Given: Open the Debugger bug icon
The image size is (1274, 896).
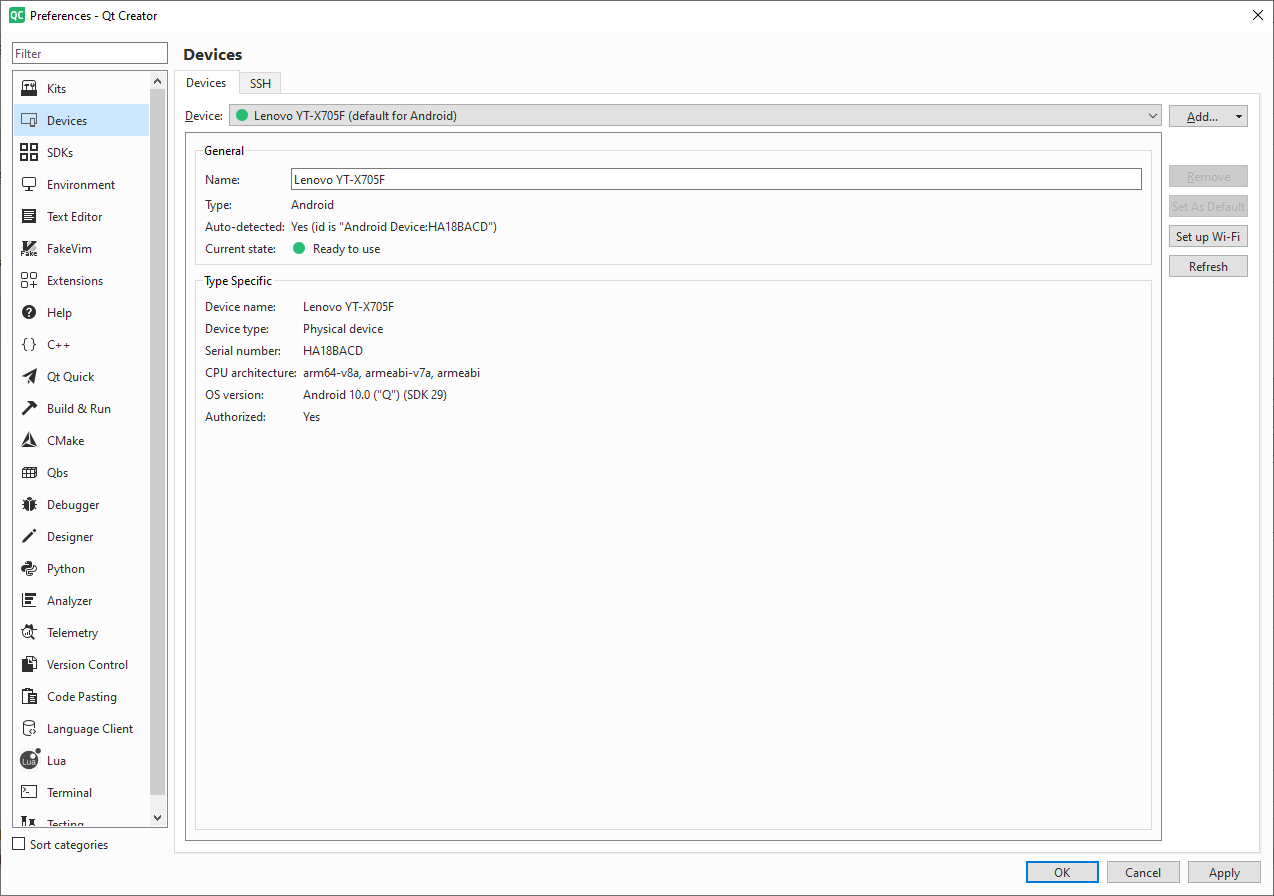Looking at the screenshot, I should pyautogui.click(x=29, y=505).
